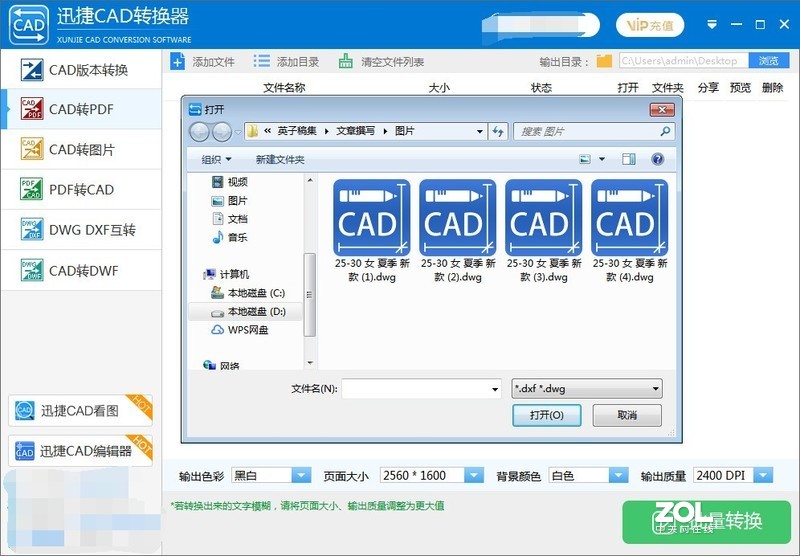The image size is (800, 556).
Task: Click the search magnifier icon
Action: 665,132
